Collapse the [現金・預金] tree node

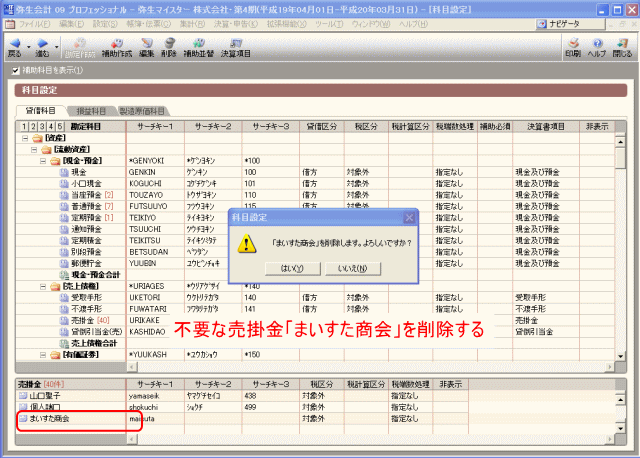click(x=43, y=161)
